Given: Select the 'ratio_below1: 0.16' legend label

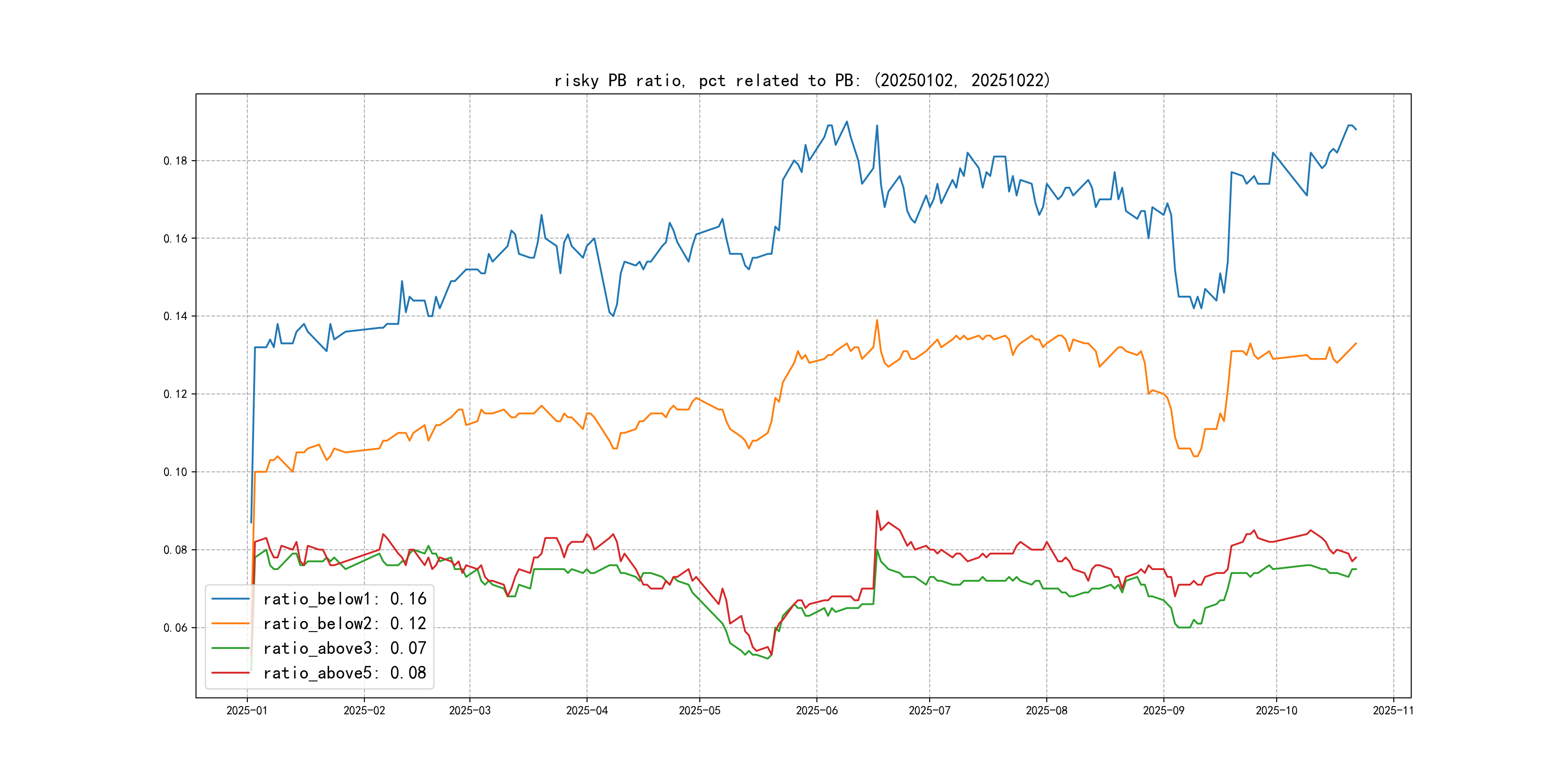Looking at the screenshot, I should pyautogui.click(x=345, y=599).
